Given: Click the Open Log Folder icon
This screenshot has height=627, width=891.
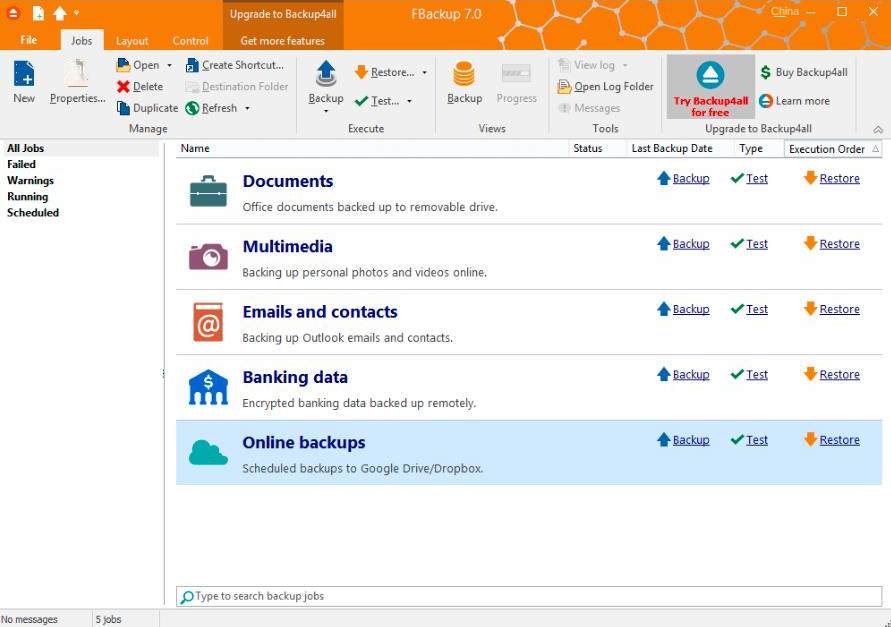Looking at the screenshot, I should [x=564, y=87].
